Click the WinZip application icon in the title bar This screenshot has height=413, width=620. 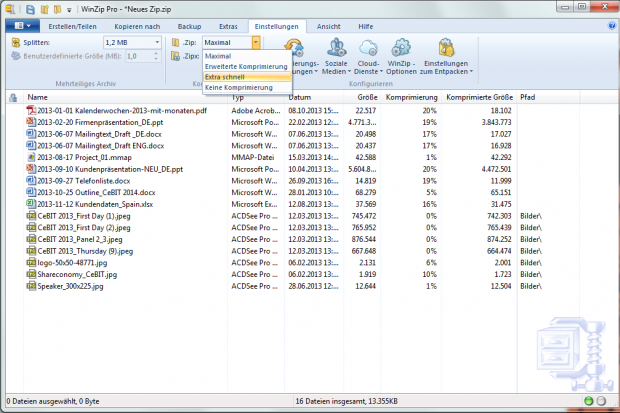10,9
